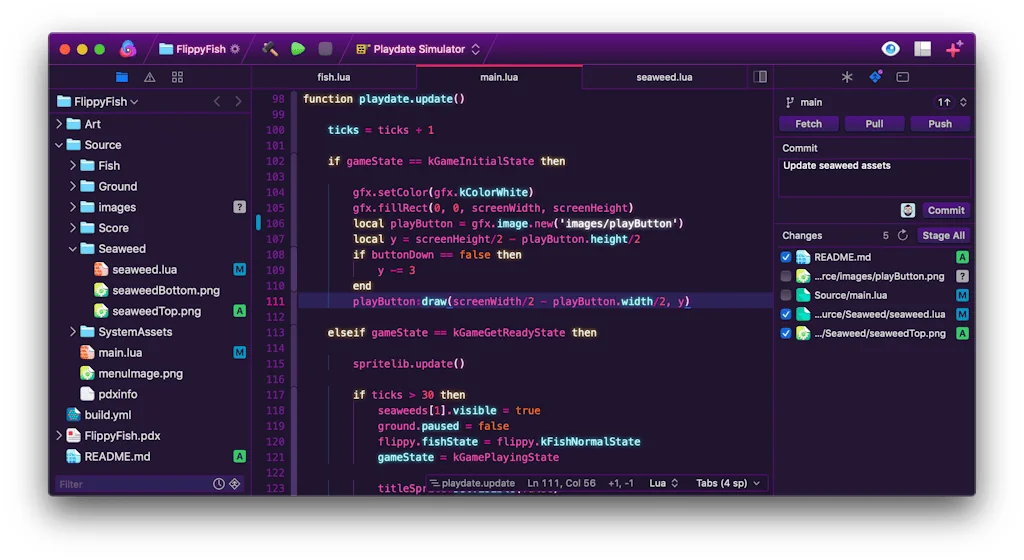This screenshot has width=1024, height=560.
Task: Stage the Source/main.lua checkbox
Action: pos(786,295)
